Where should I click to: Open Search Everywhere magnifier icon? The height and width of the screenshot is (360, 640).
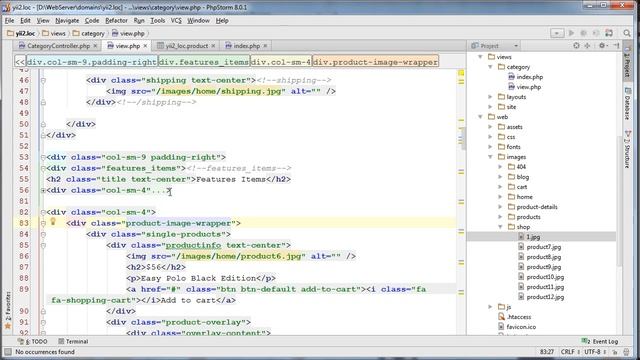click(x=627, y=33)
